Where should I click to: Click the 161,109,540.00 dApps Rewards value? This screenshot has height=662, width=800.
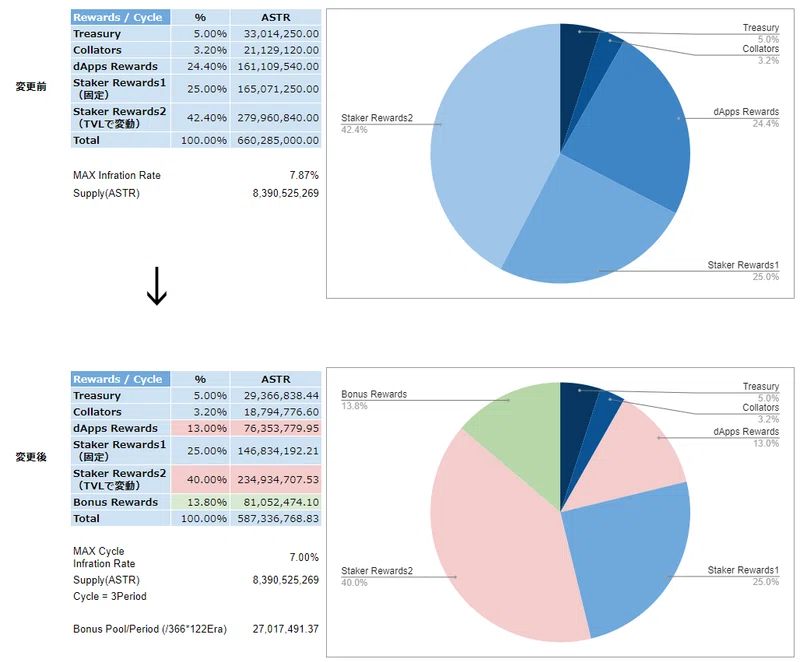coord(276,66)
